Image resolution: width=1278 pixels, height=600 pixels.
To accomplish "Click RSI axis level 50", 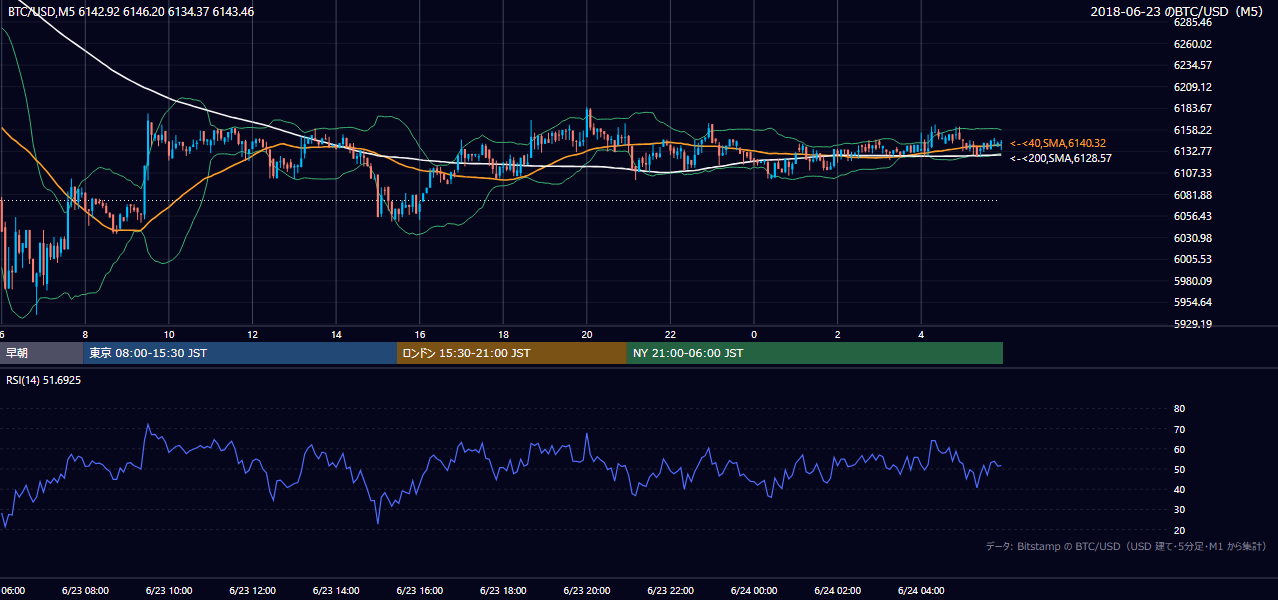I will coord(1179,469).
